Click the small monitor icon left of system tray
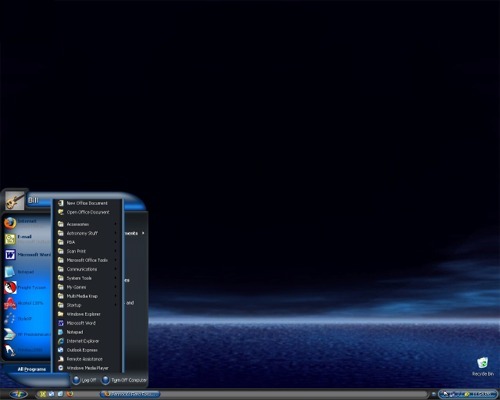Viewport: 500px width, 400px height. [x=433, y=394]
